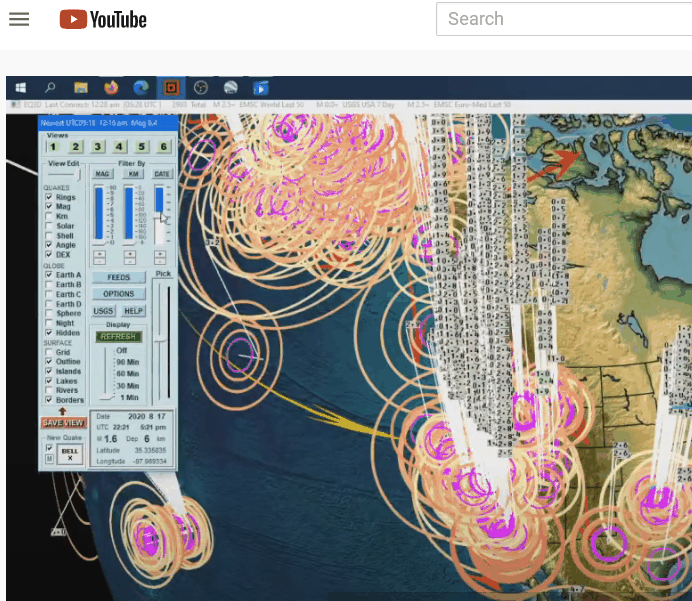Click the MAG filter button
692x601 pixels.
point(101,174)
